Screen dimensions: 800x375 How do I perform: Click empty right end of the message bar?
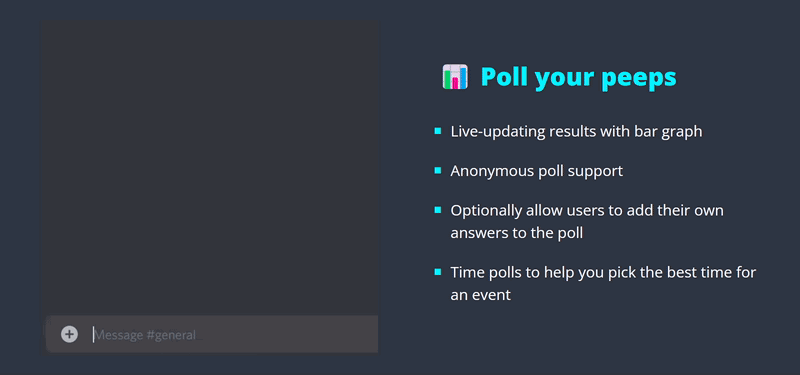point(306,334)
